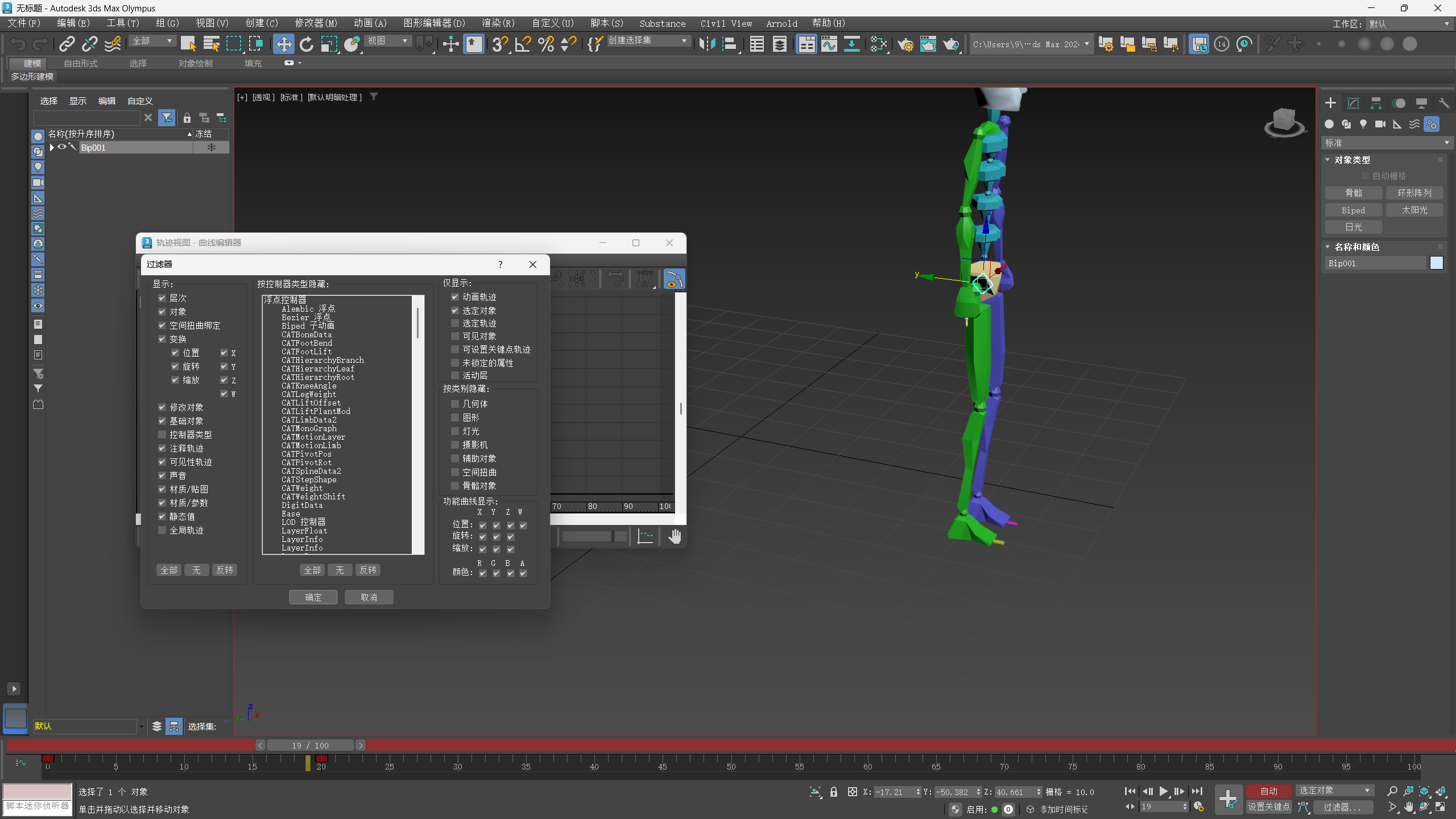The height and width of the screenshot is (819, 1456).
Task: Check the 几何体 hide checkbox
Action: 455,404
